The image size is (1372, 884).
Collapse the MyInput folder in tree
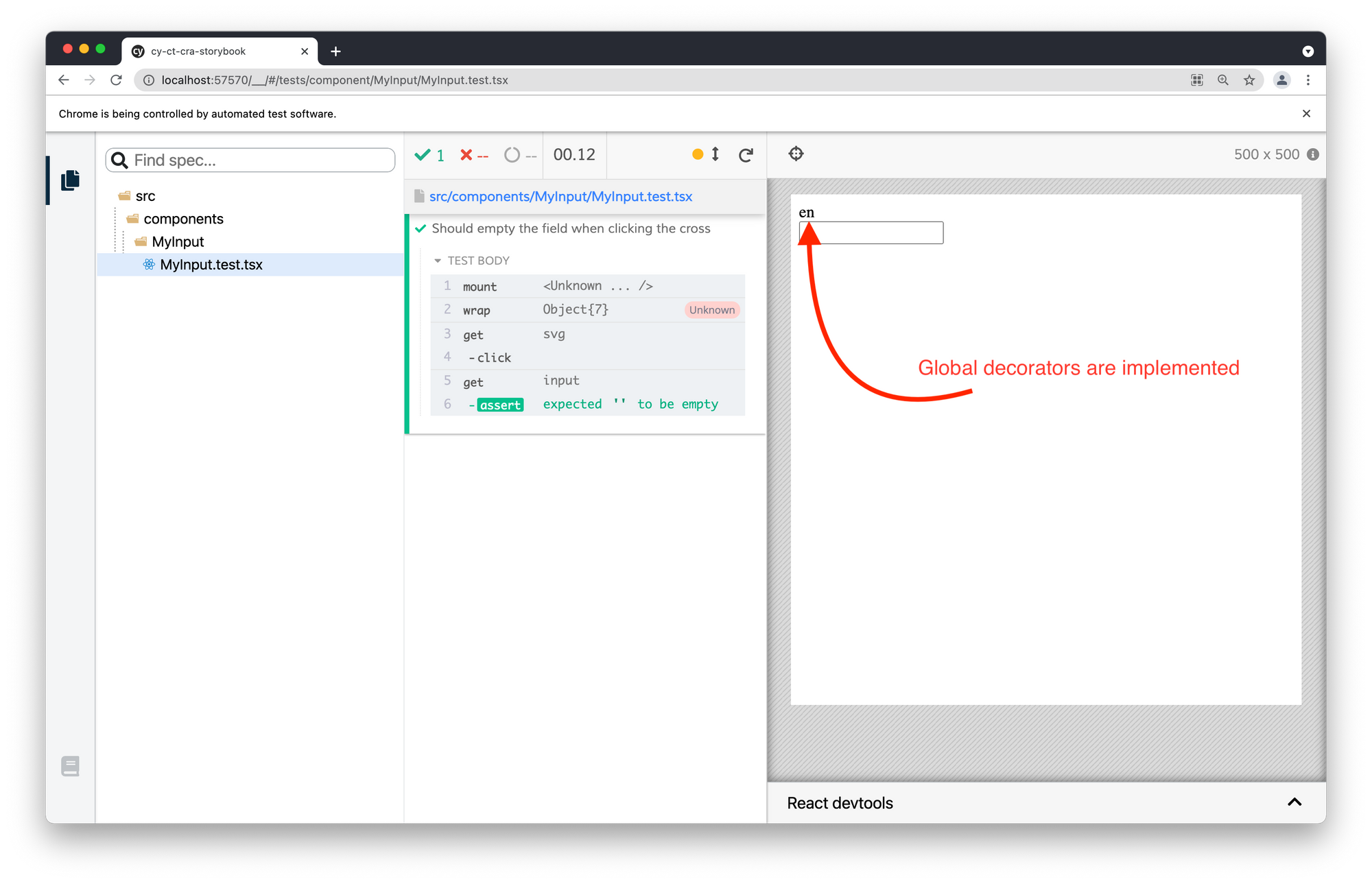(x=178, y=241)
